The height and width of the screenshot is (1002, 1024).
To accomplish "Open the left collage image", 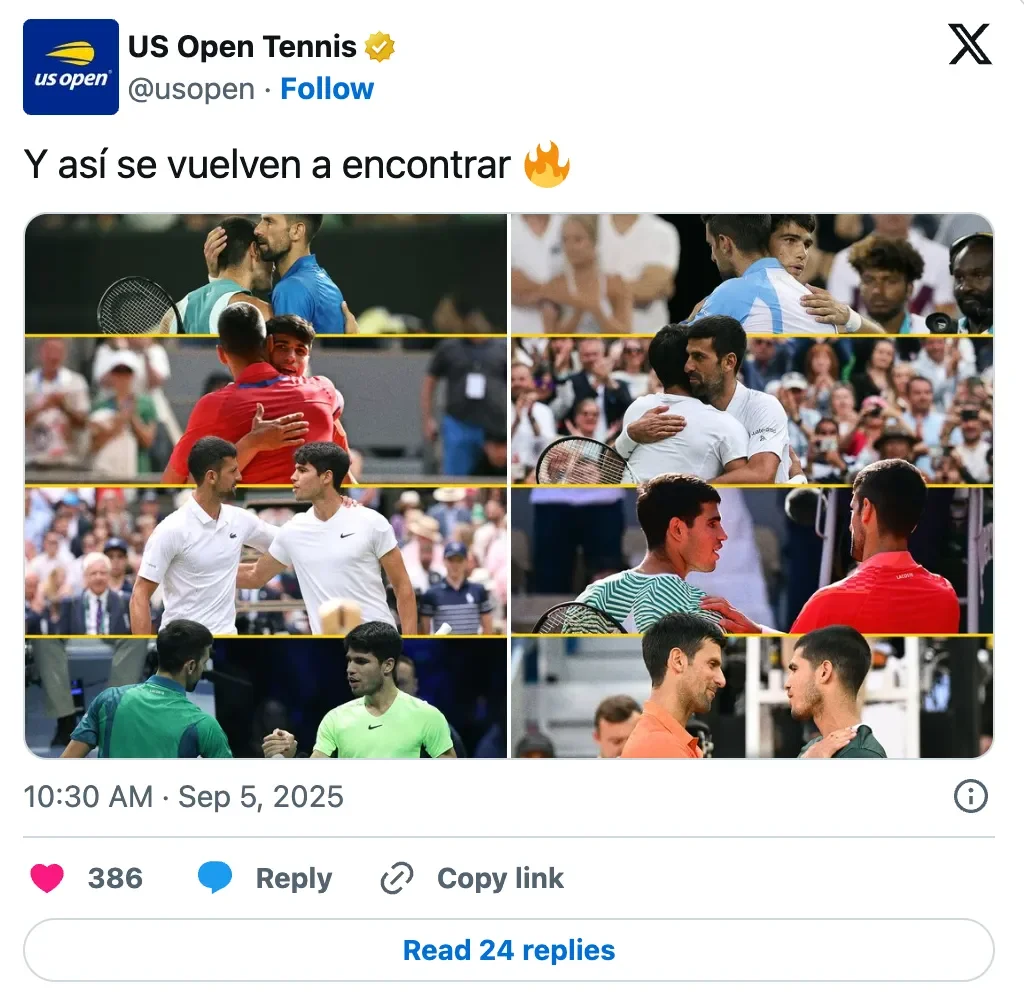I will (x=266, y=486).
